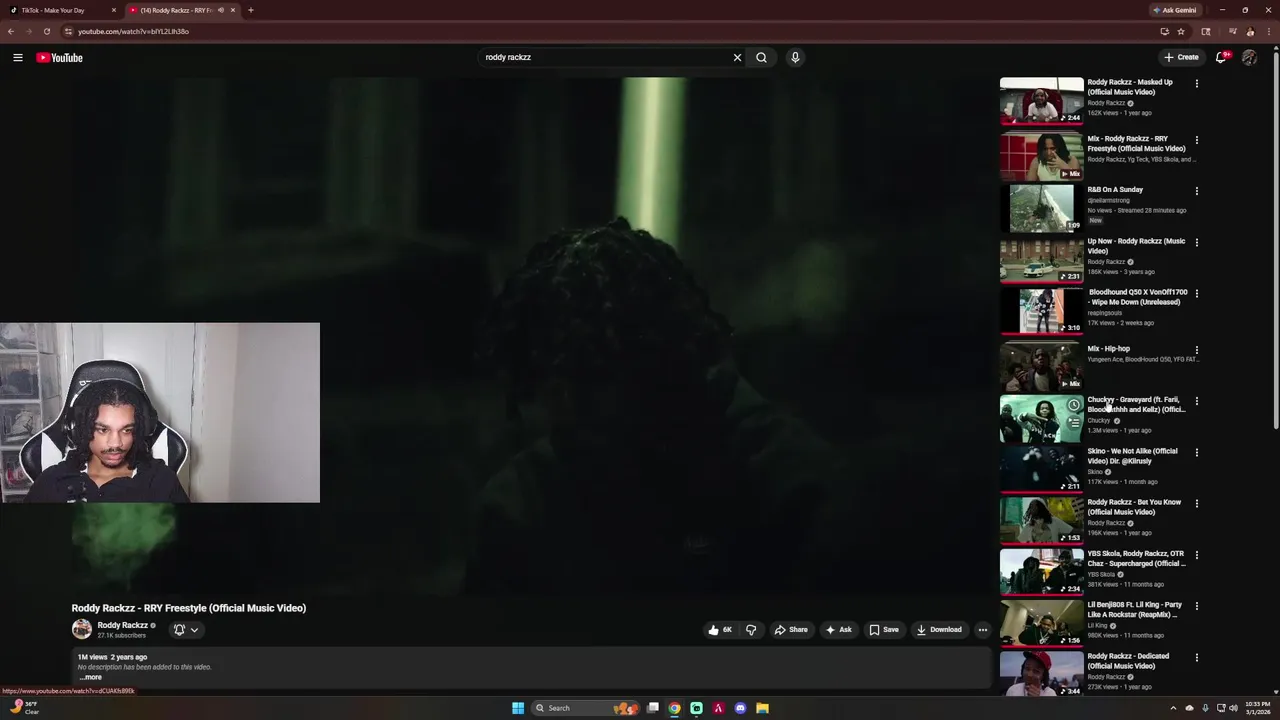Open Roddy Rackzz channel avatar

[x=82, y=629]
